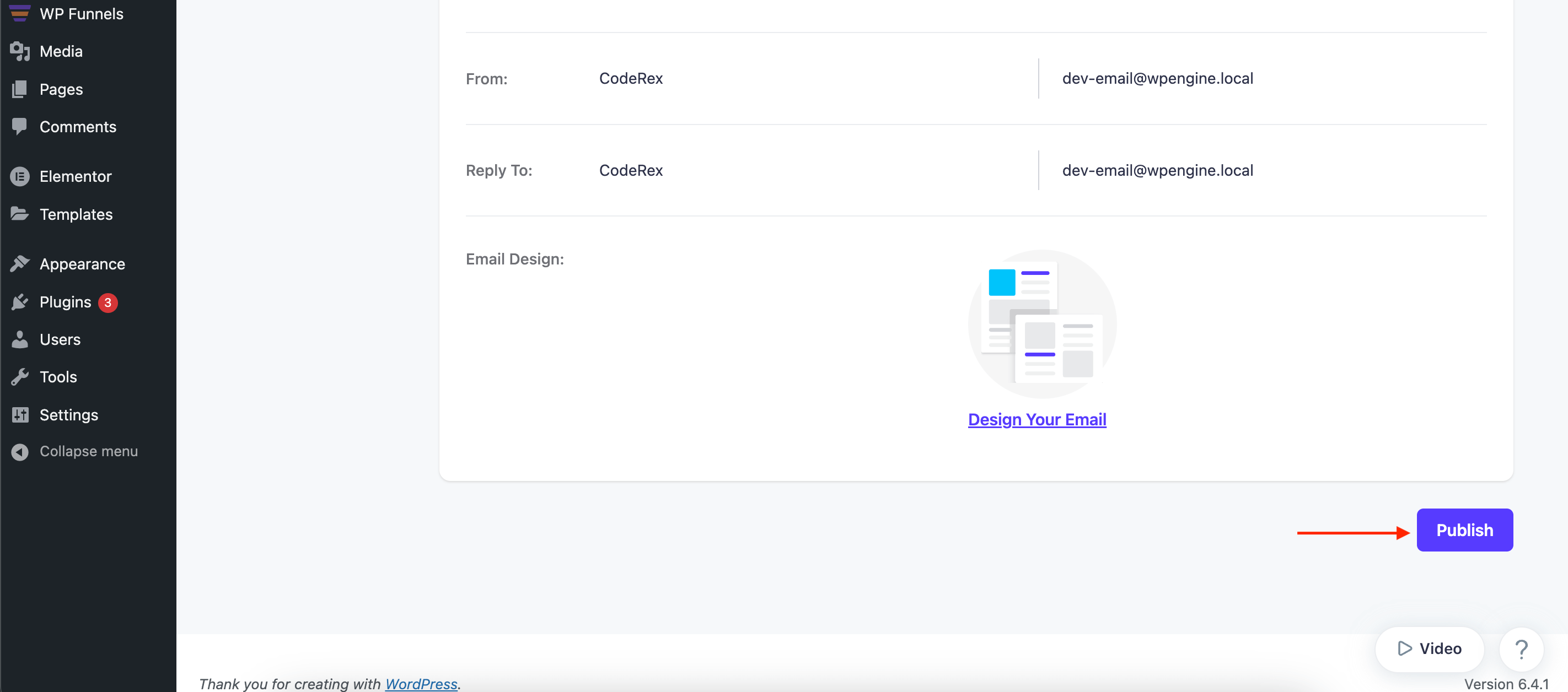Visit the WordPress footer link
The image size is (1568, 692).
[421, 684]
